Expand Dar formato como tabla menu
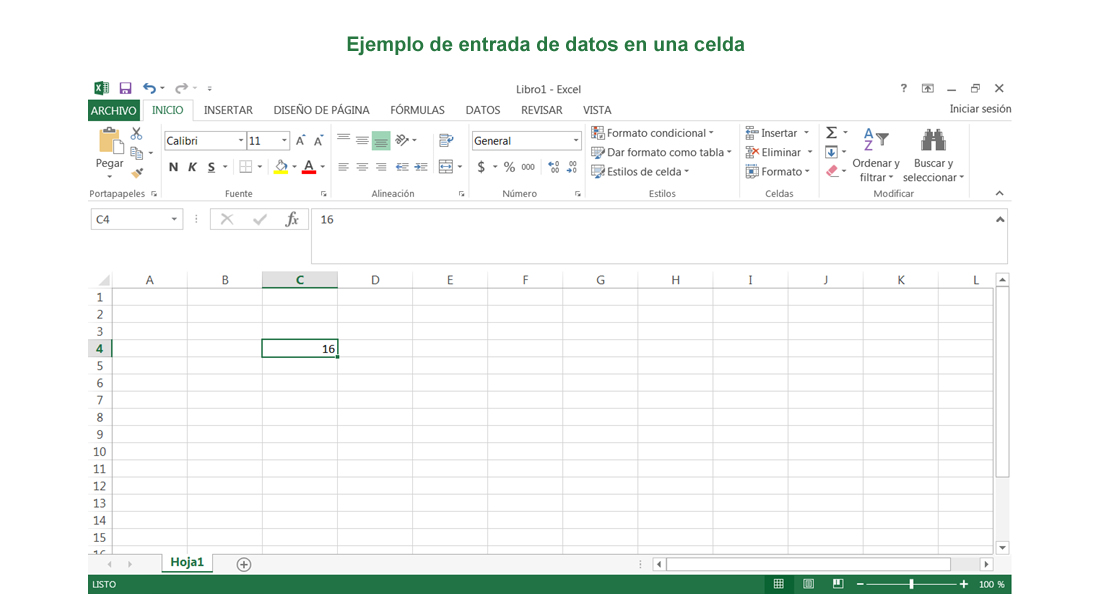This screenshot has width=1100, height=602. click(662, 152)
